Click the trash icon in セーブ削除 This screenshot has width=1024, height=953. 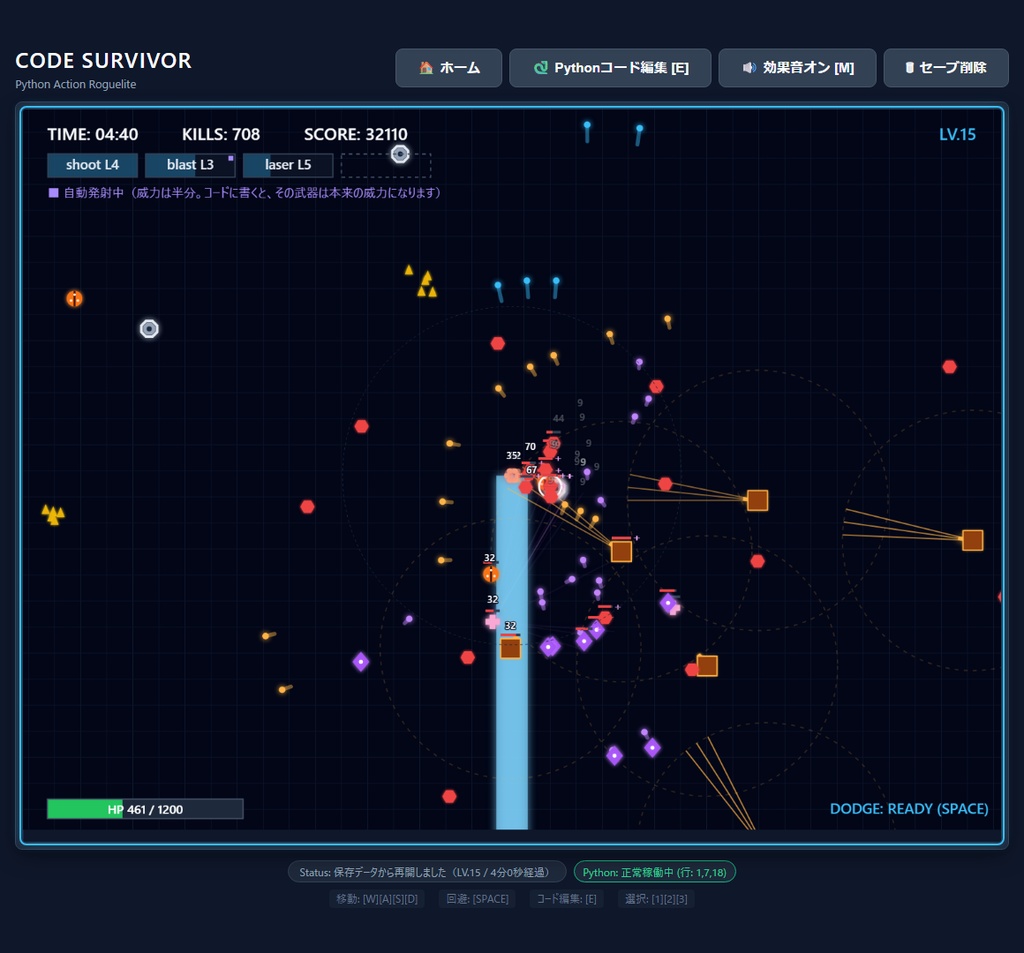[x=909, y=67]
